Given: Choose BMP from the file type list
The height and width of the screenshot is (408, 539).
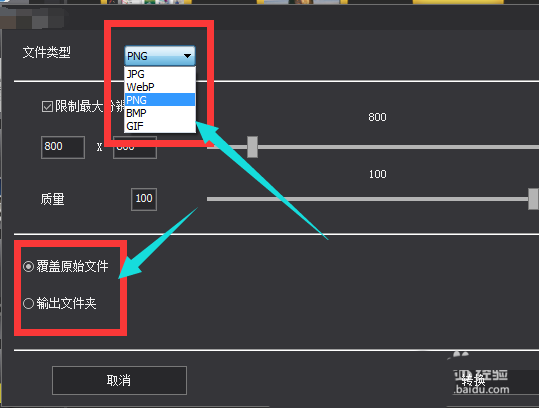Looking at the screenshot, I should click(160, 113).
